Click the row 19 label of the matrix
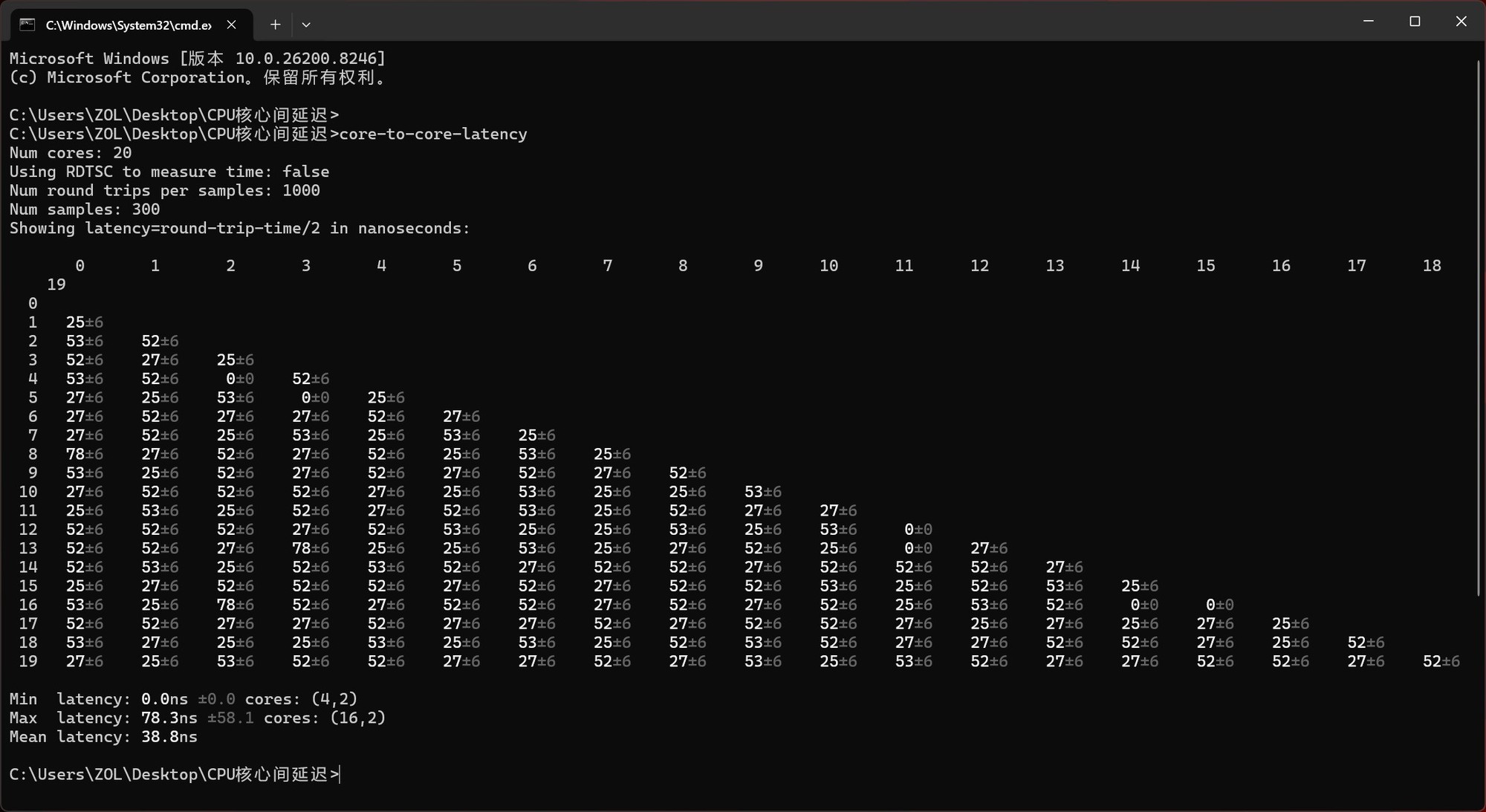Viewport: 1486px width, 812px height. click(x=28, y=661)
